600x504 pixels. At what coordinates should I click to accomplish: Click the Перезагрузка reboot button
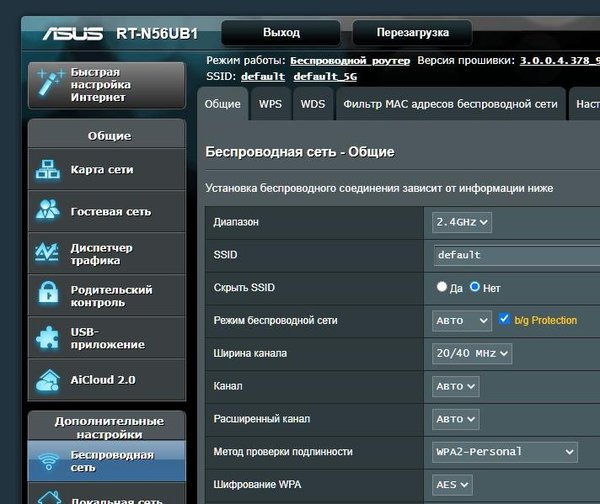(x=412, y=33)
